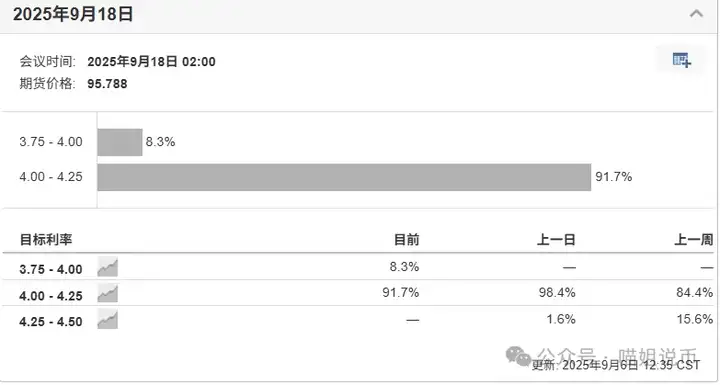Click the 目标利率 column header
The height and width of the screenshot is (385, 720).
point(46,239)
